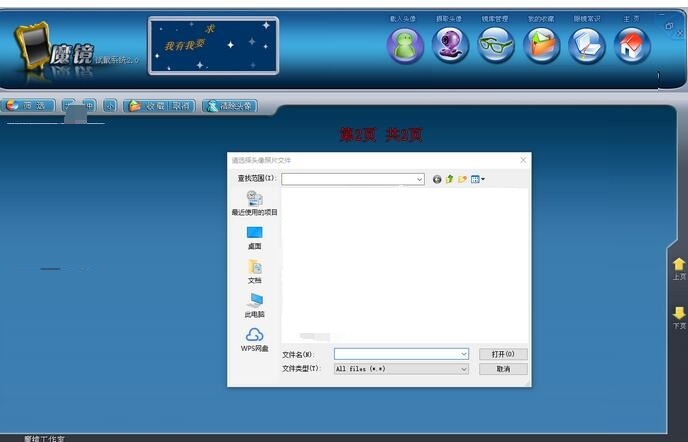688x442 pixels.
Task: Click the 打开(O) open button
Action: (503, 354)
